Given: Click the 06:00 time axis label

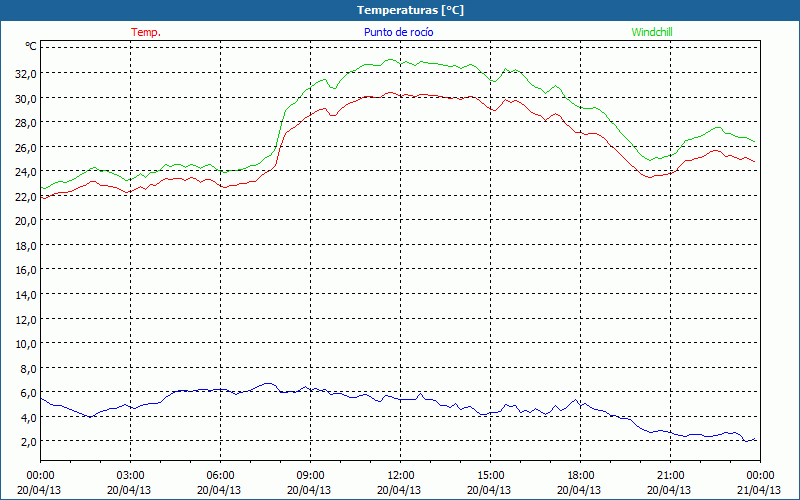Looking at the screenshot, I should [x=220, y=476].
